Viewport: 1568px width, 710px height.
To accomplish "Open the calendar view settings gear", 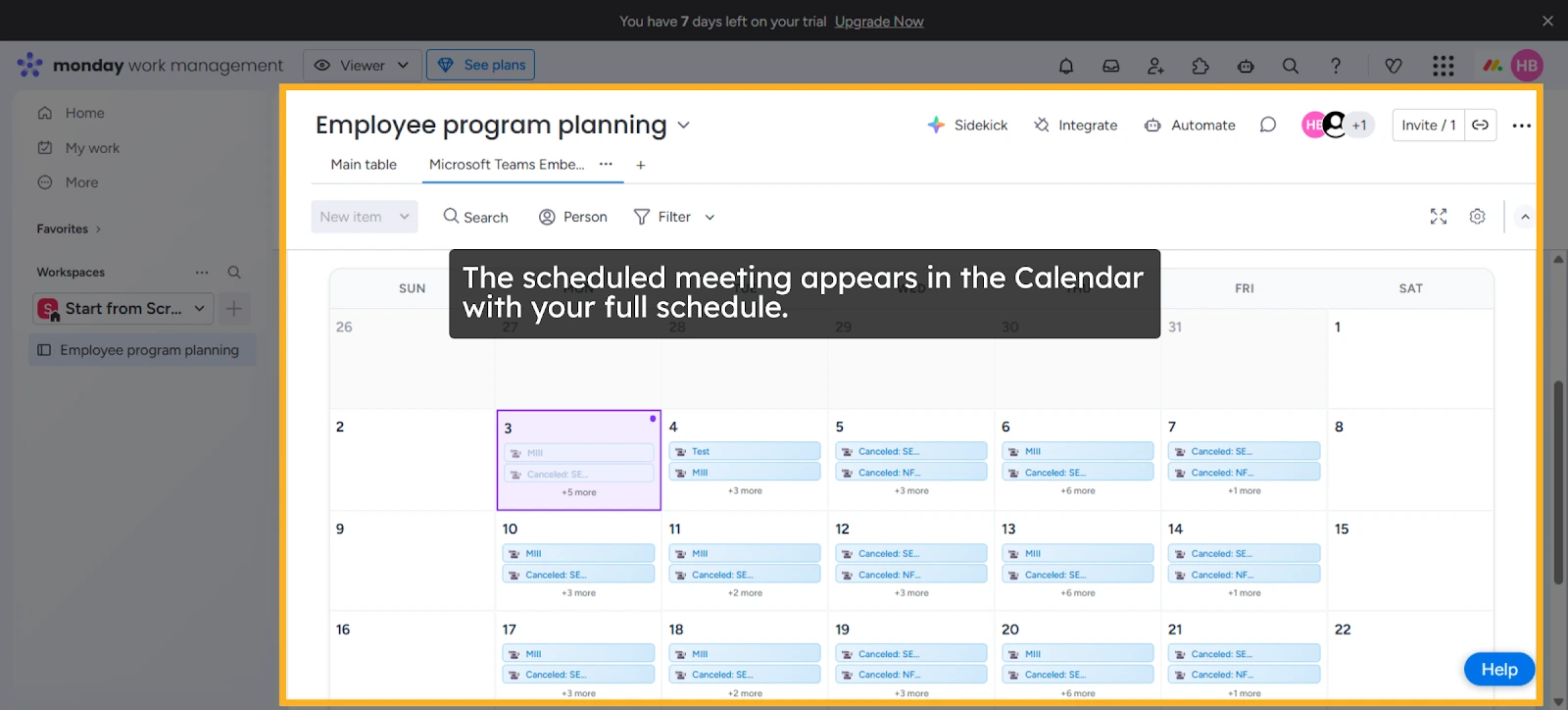I will [1477, 216].
